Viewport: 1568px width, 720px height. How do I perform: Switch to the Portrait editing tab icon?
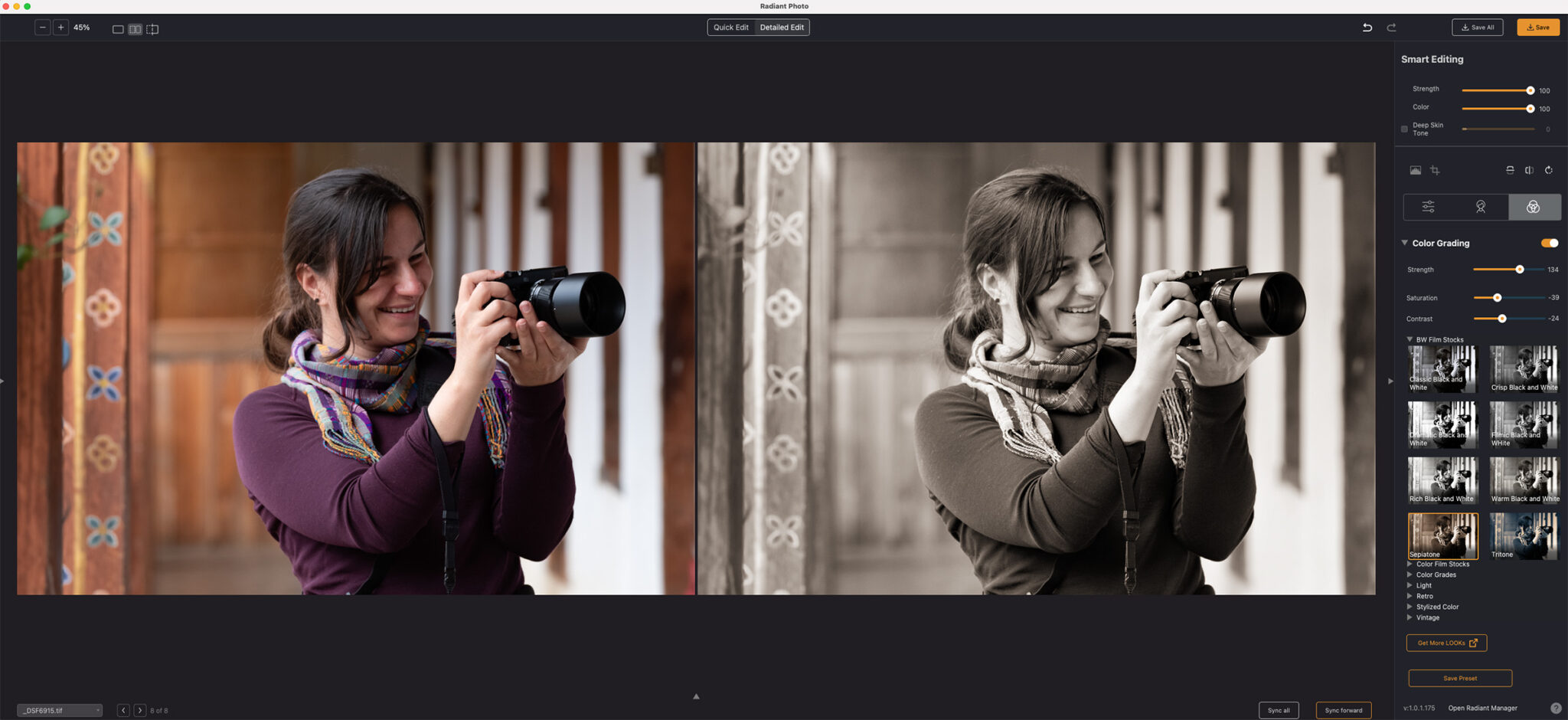(1481, 207)
